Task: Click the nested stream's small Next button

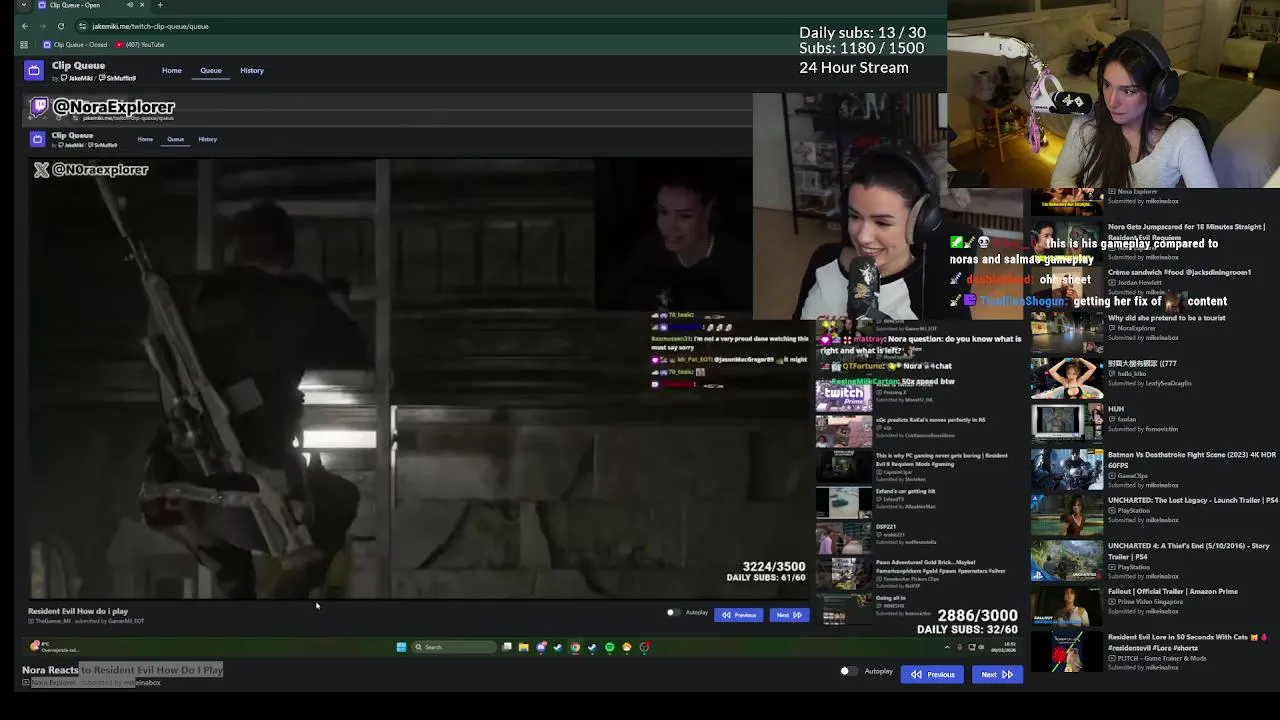Action: click(789, 615)
